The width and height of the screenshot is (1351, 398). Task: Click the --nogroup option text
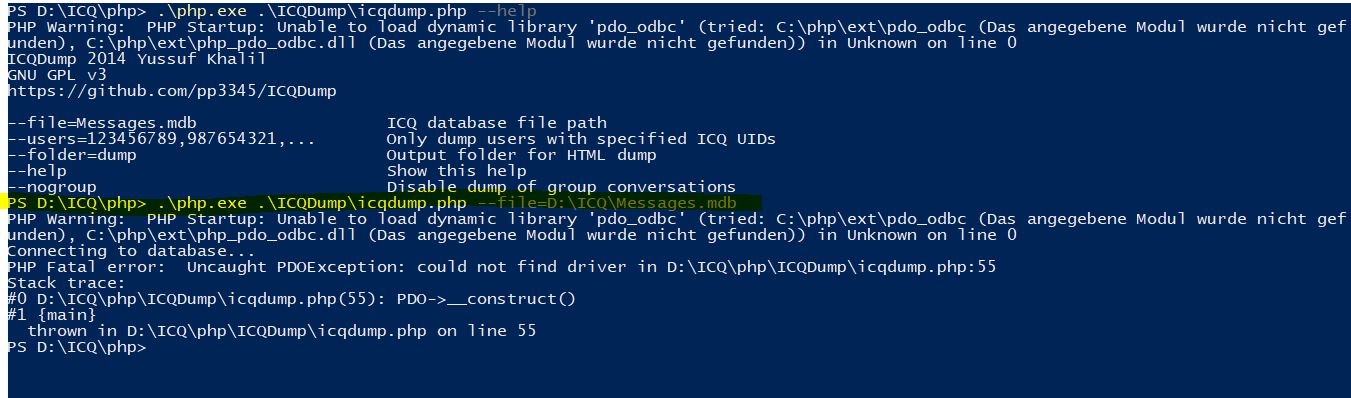(x=52, y=187)
